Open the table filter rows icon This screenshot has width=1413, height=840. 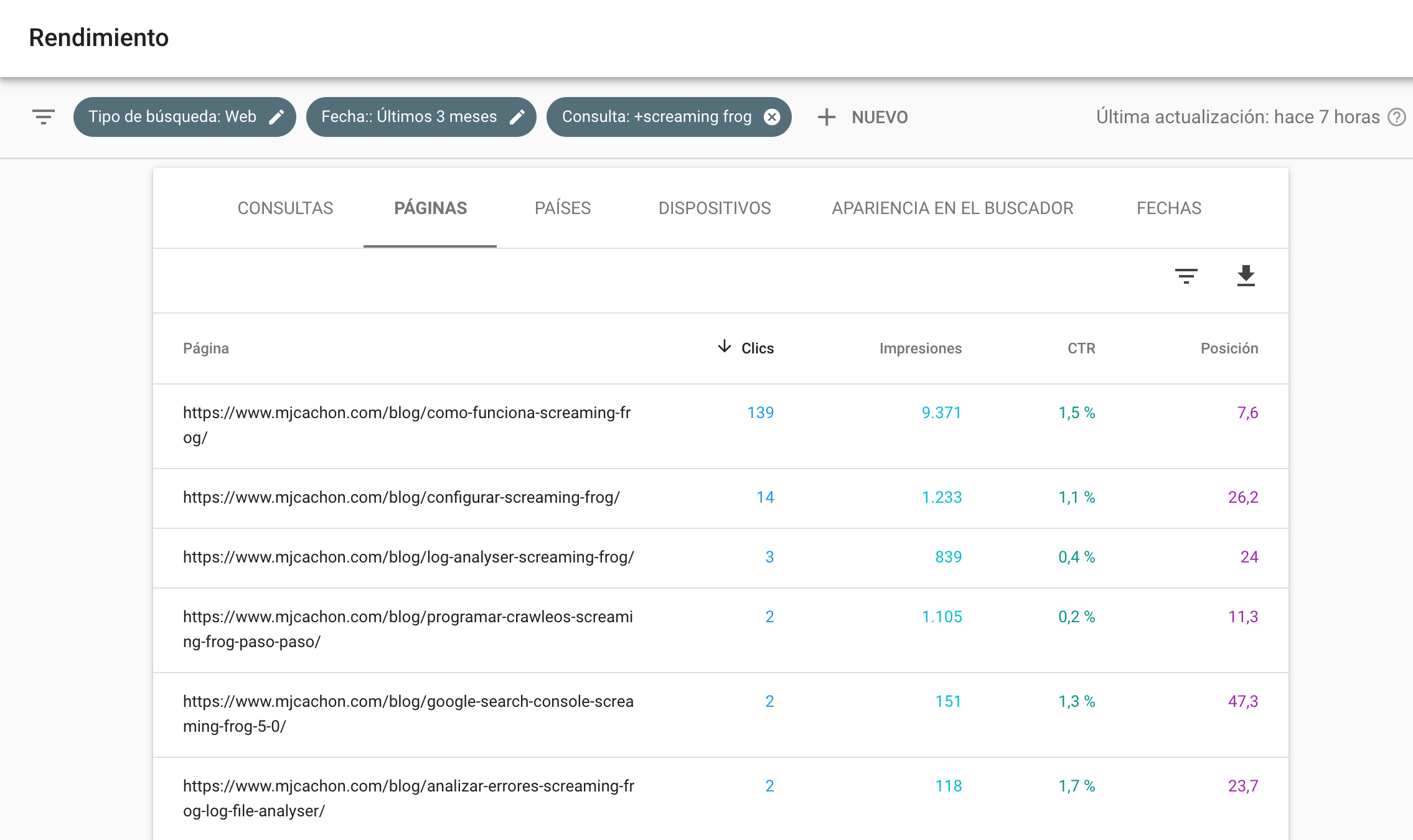pos(1186,276)
